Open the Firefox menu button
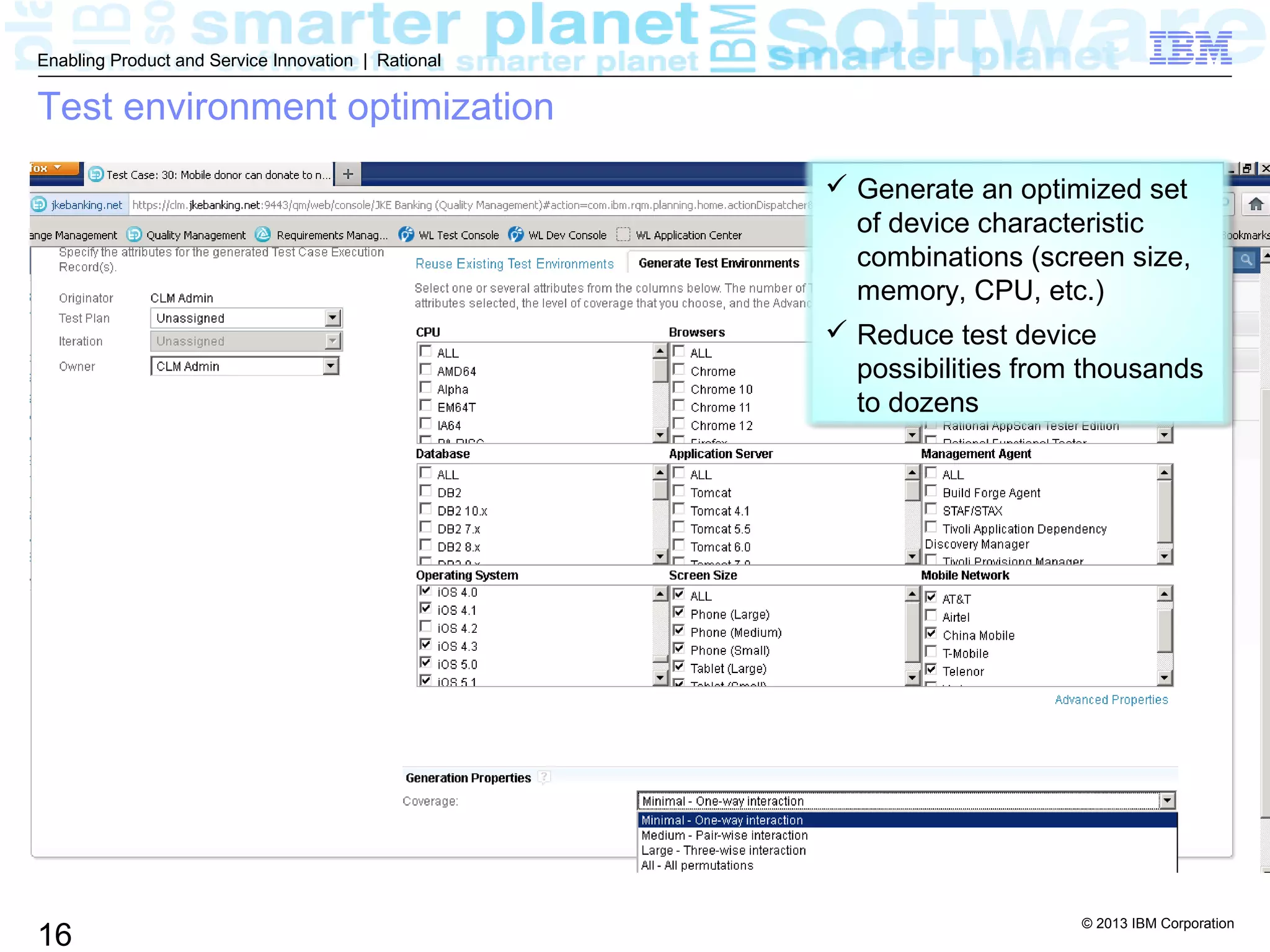Image resolution: width=1270 pixels, height=952 pixels. point(55,168)
